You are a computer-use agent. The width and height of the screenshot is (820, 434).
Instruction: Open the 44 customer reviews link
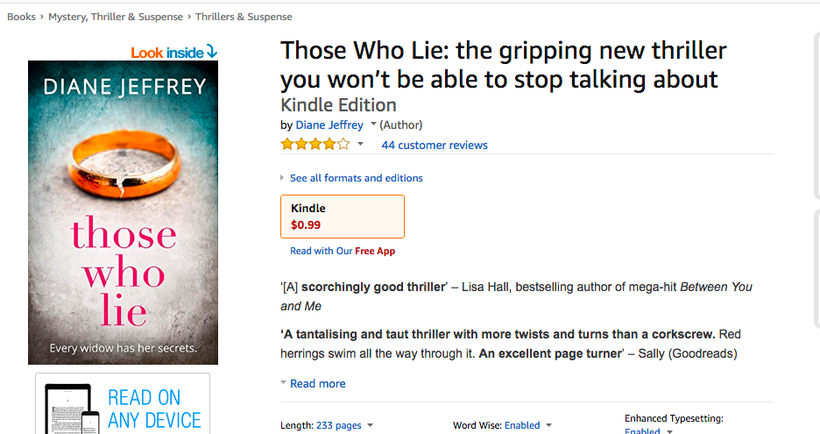(435, 145)
